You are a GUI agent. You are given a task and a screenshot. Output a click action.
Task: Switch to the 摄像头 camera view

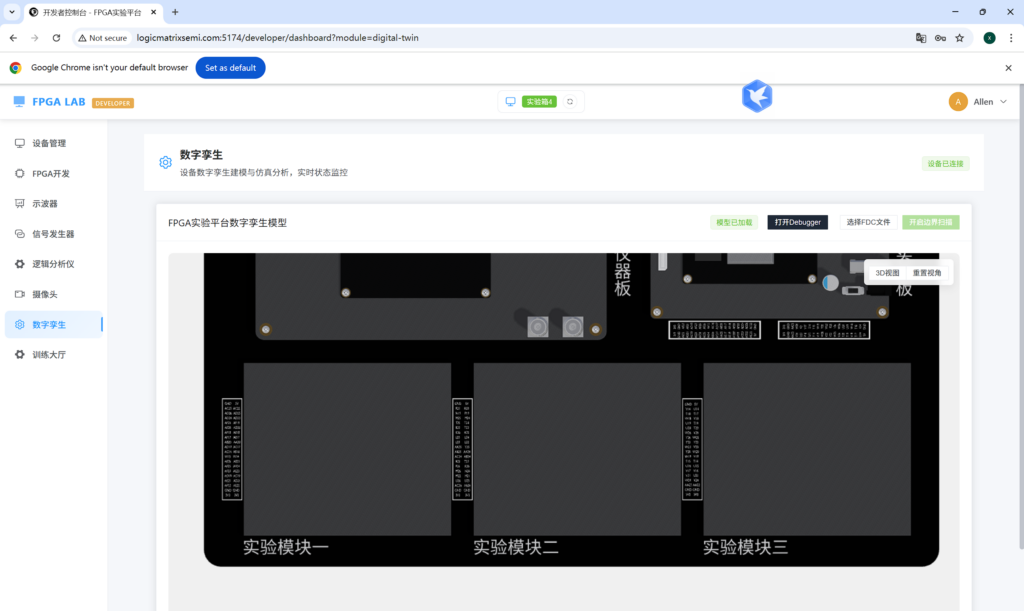[x=45, y=294]
